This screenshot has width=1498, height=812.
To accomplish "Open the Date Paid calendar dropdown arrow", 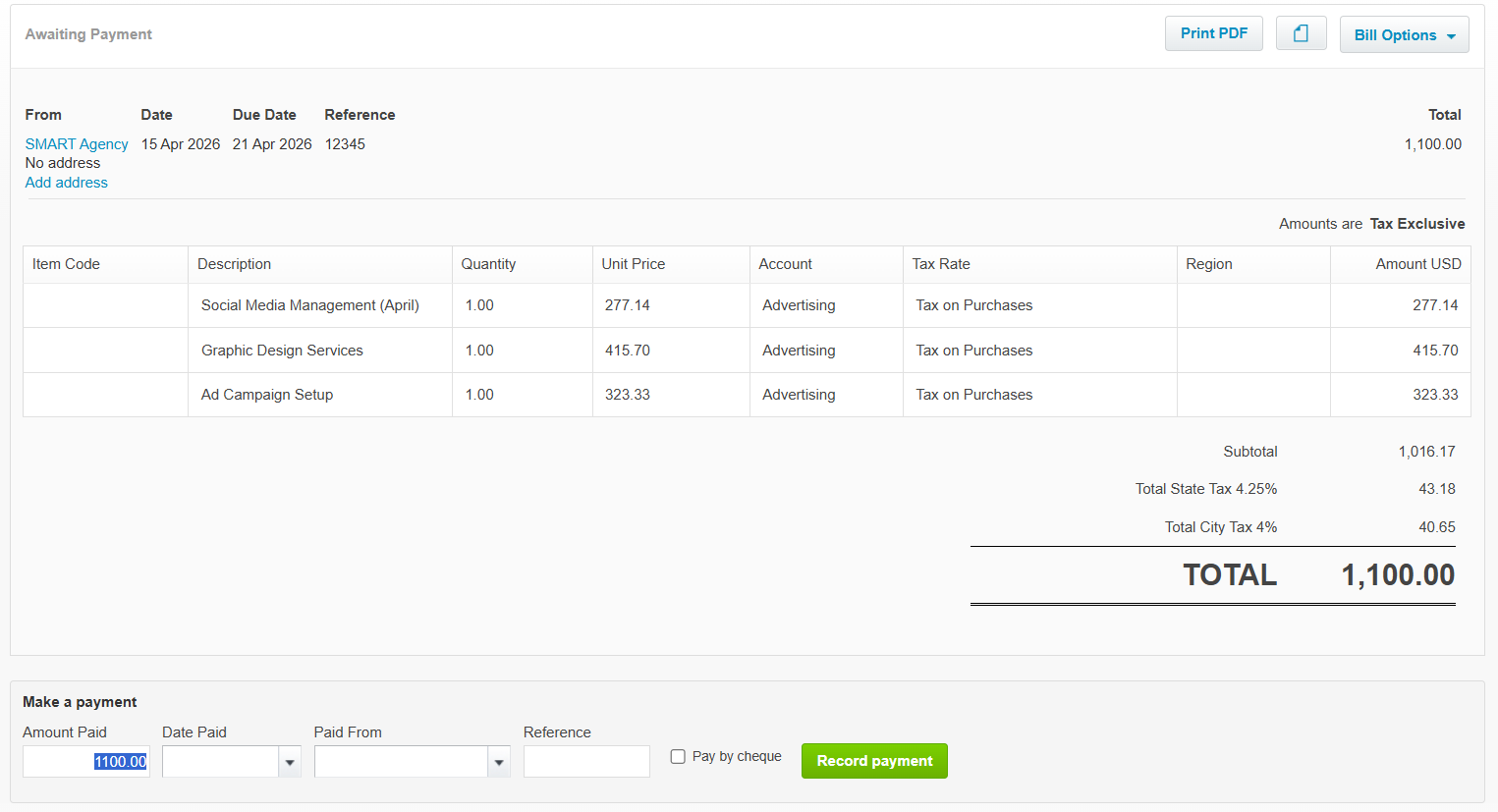I will 290,762.
